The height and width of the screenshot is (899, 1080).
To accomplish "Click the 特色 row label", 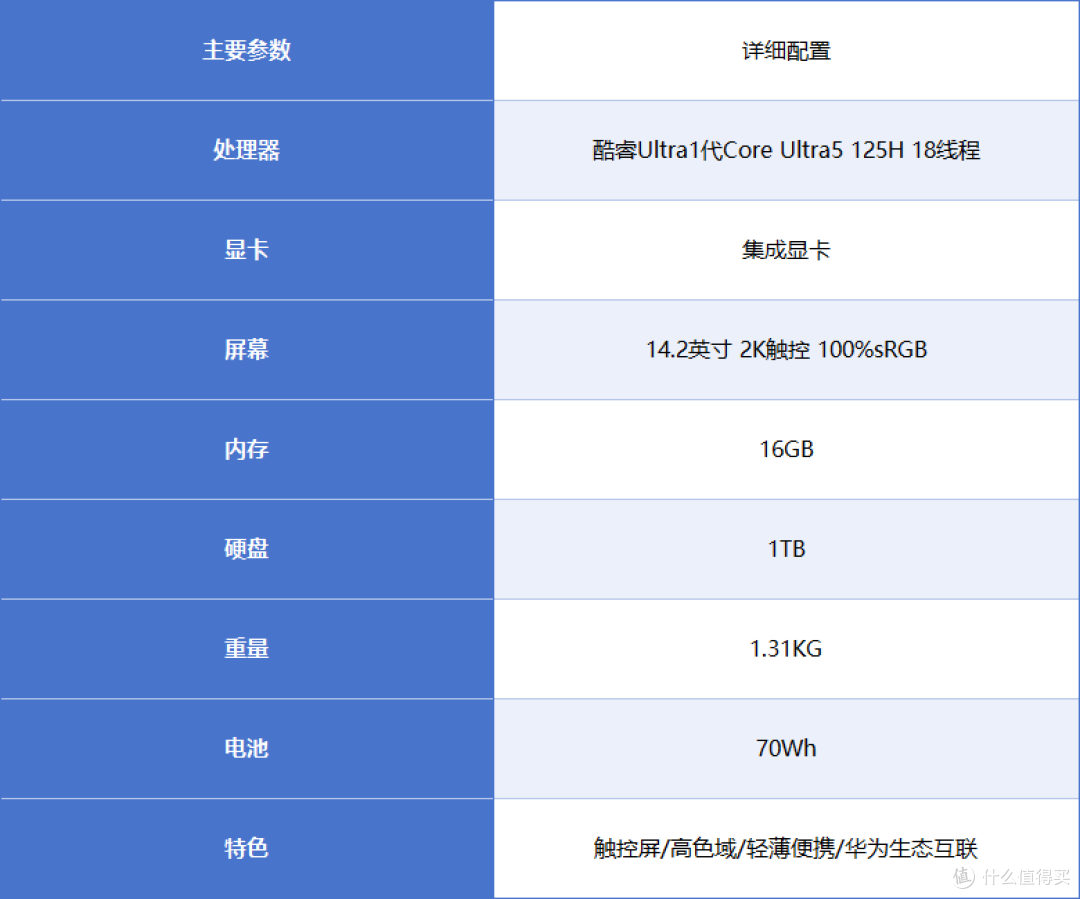I will 247,849.
